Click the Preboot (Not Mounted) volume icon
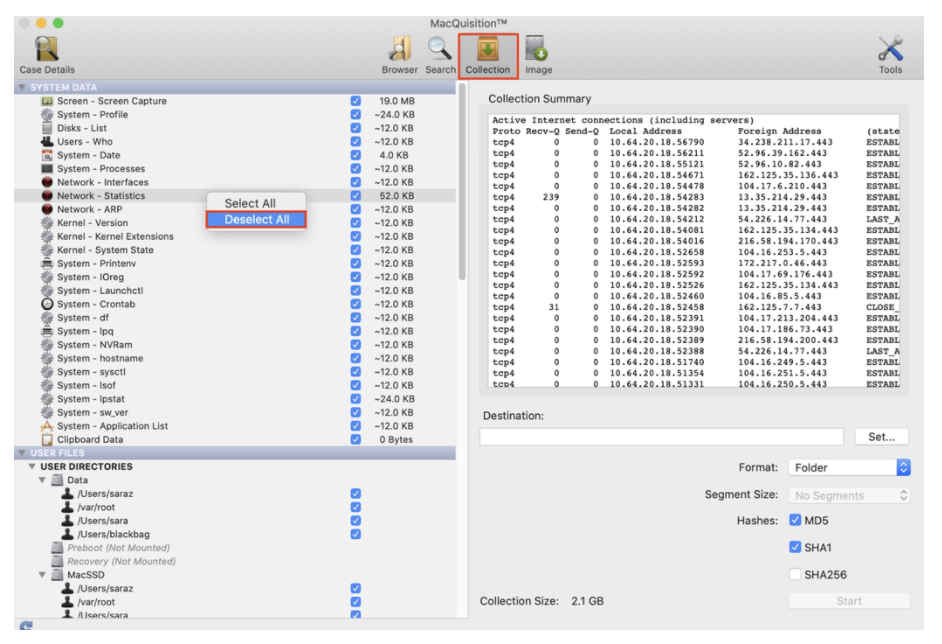The height and width of the screenshot is (644, 942). click(x=58, y=548)
